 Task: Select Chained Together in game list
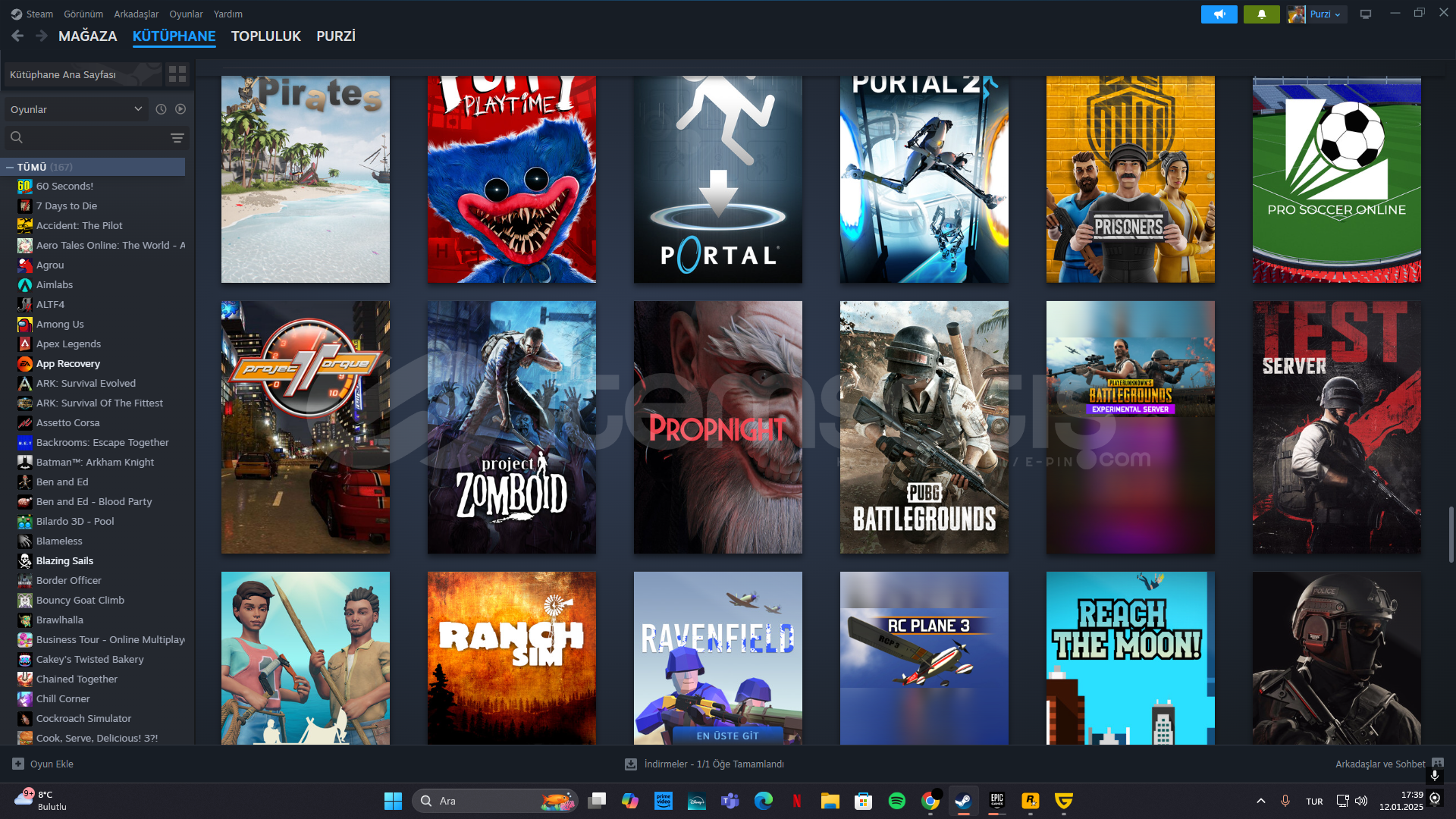tap(77, 679)
